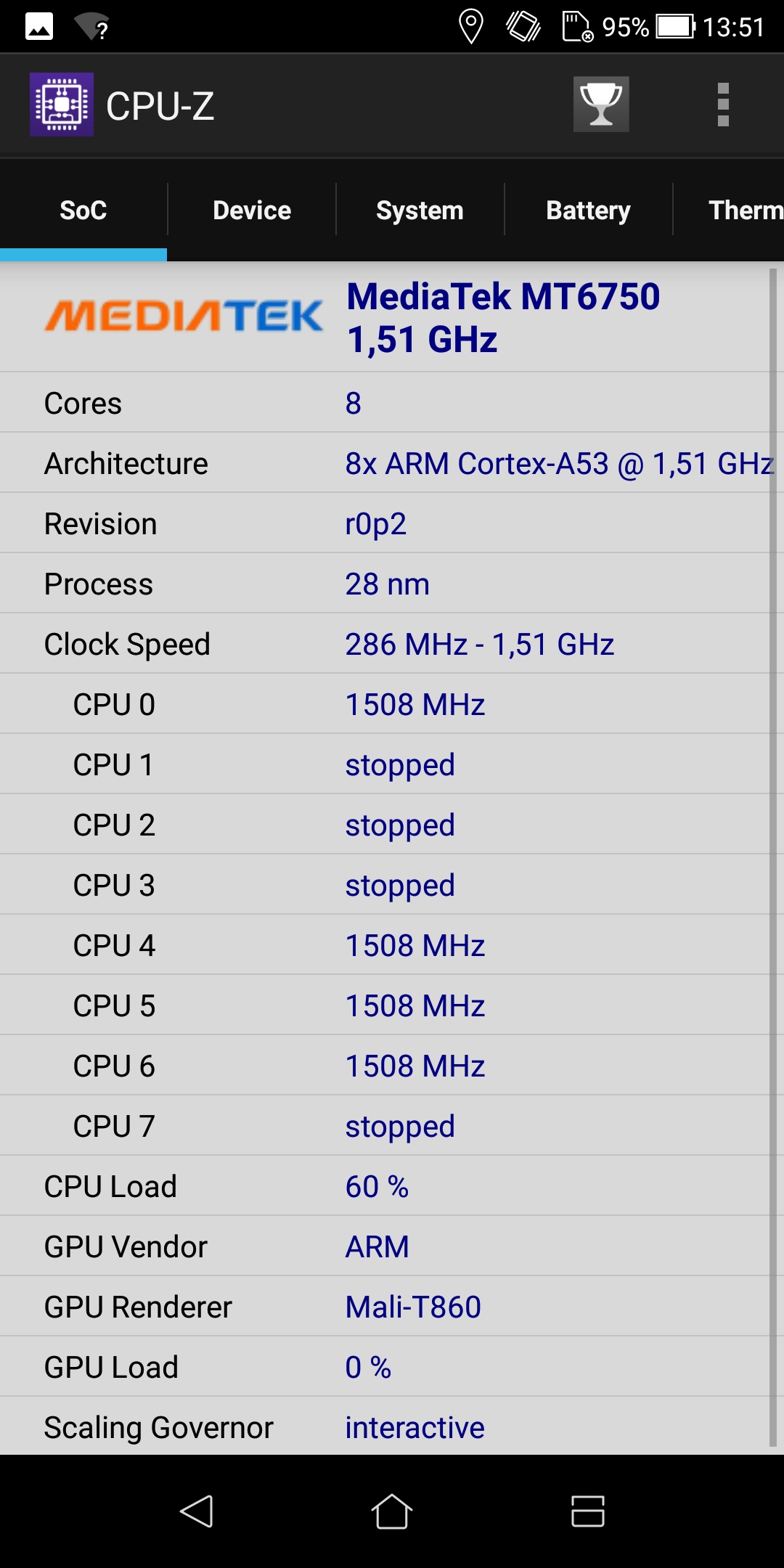Switch to the Device tab

click(x=252, y=210)
